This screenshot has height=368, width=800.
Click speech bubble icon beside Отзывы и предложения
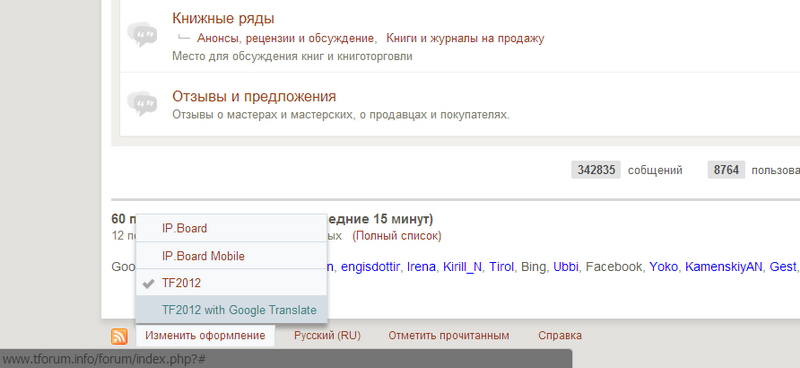tap(142, 104)
